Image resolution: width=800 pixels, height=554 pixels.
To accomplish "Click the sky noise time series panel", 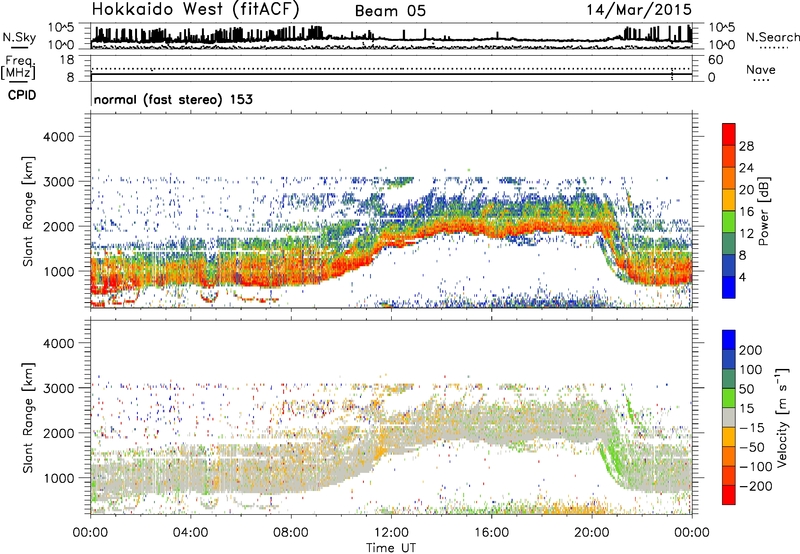I will point(391,36).
